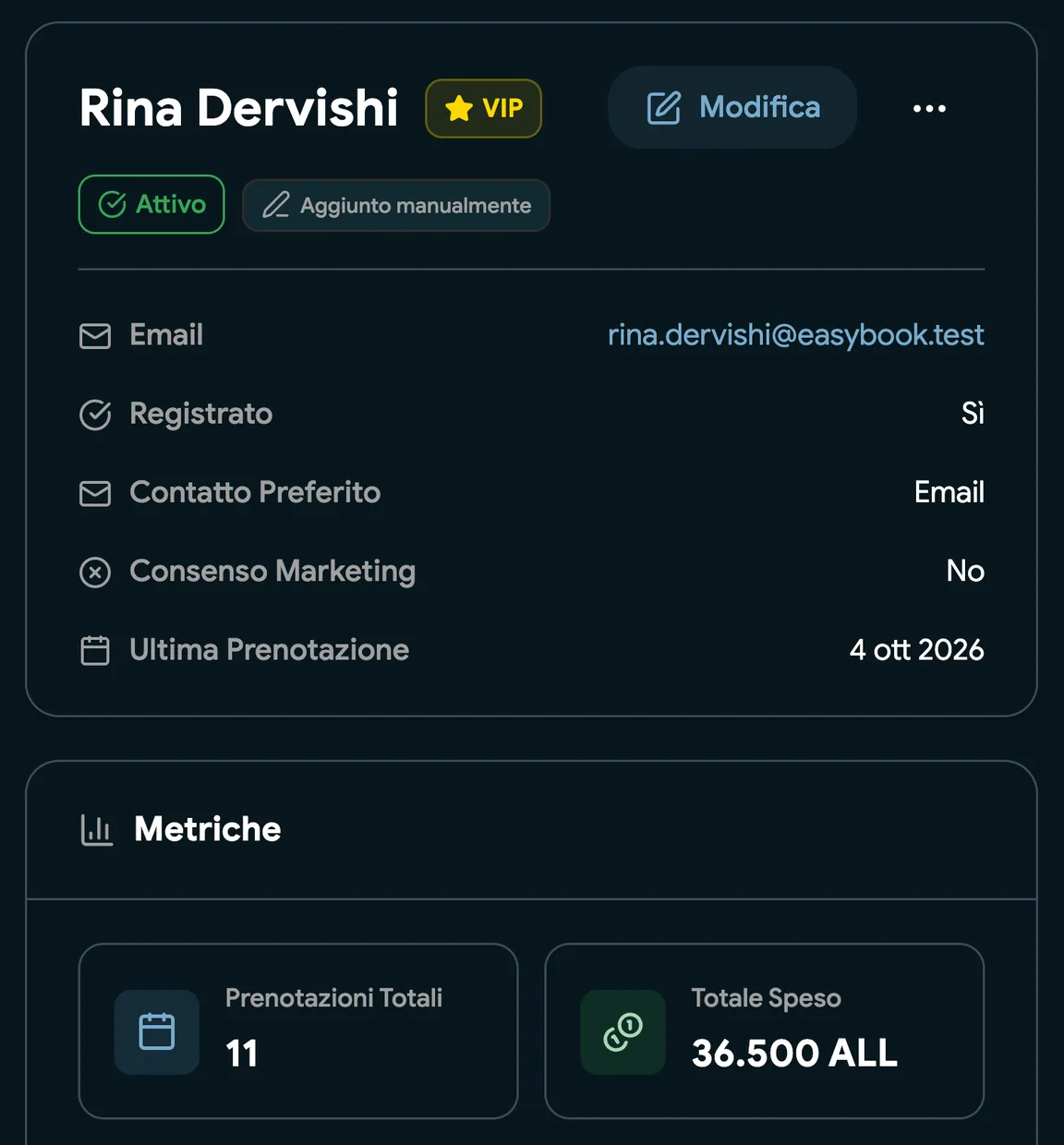This screenshot has height=1145, width=1064.
Task: Click the coins icon in Totale Speso card
Action: coord(623,1031)
